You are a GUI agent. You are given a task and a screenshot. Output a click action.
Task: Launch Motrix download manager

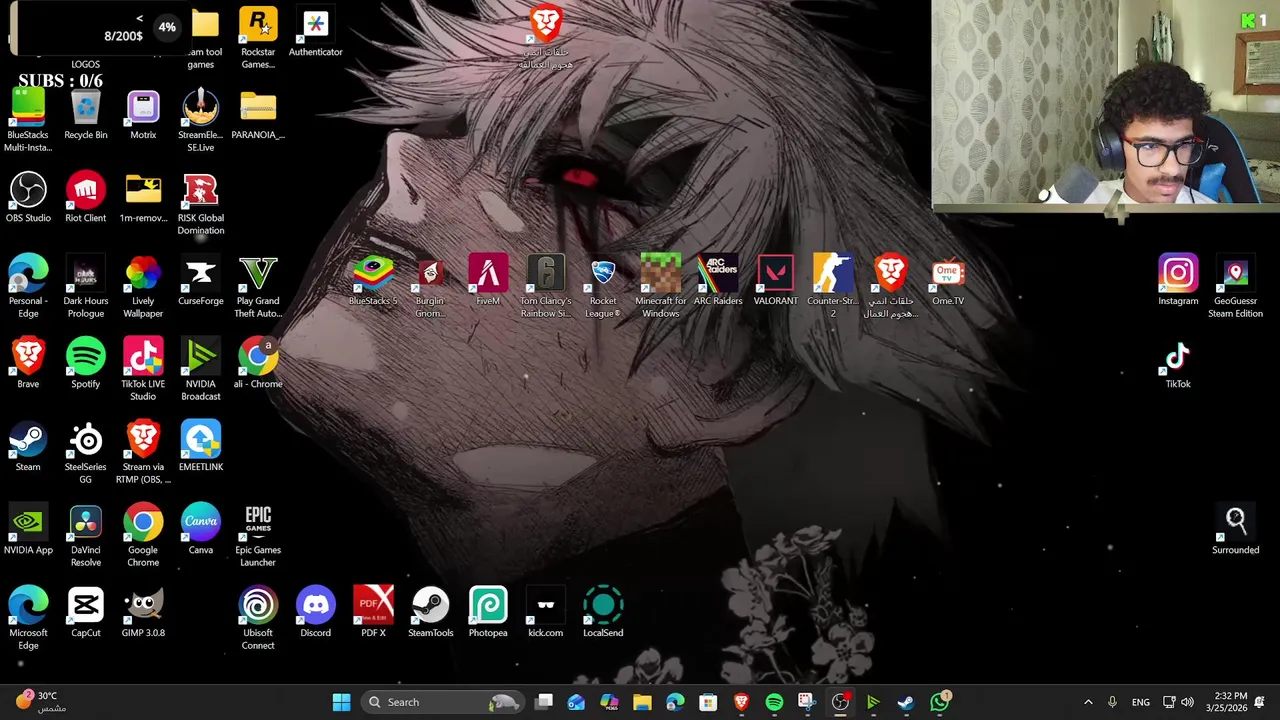143,114
